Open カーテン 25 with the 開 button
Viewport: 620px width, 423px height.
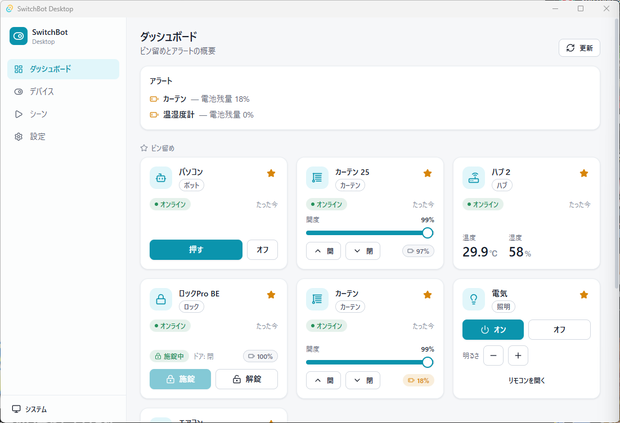pyautogui.click(x=323, y=251)
